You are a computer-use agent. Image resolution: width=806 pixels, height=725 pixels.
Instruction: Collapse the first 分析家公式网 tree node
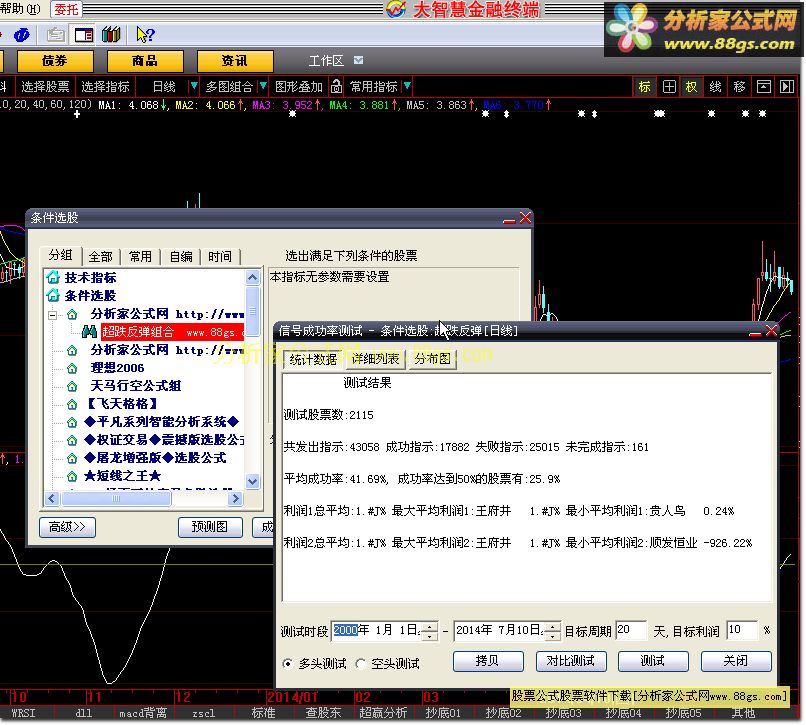[x=52, y=315]
